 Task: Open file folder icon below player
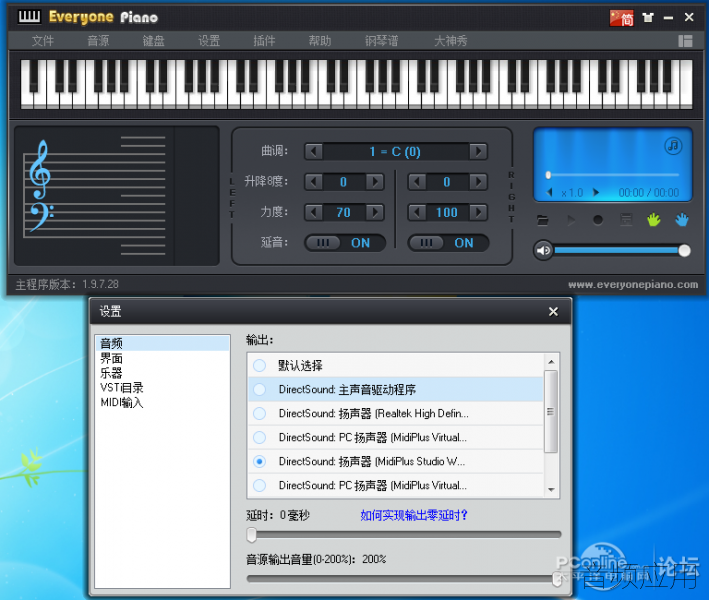click(x=543, y=220)
